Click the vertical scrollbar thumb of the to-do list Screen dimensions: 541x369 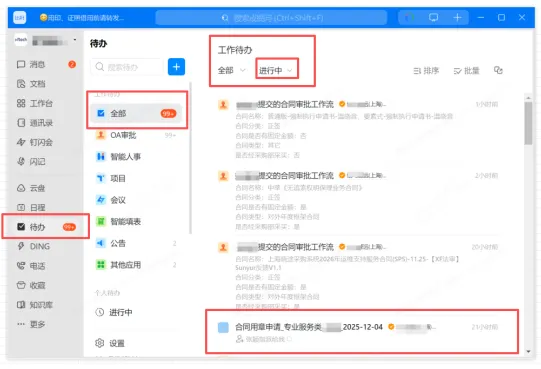pyautogui.click(x=528, y=123)
